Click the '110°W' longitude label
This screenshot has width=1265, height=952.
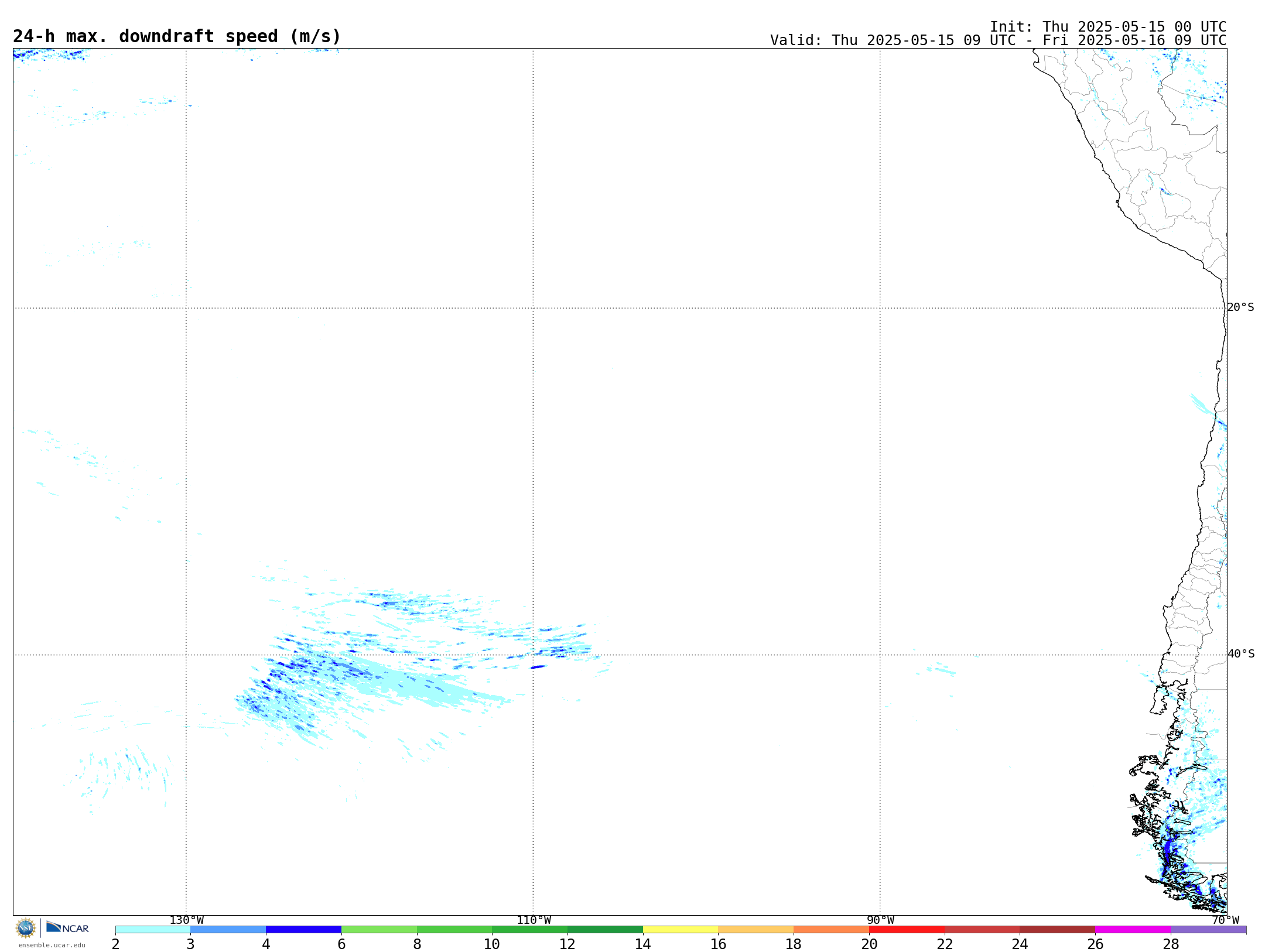(534, 920)
